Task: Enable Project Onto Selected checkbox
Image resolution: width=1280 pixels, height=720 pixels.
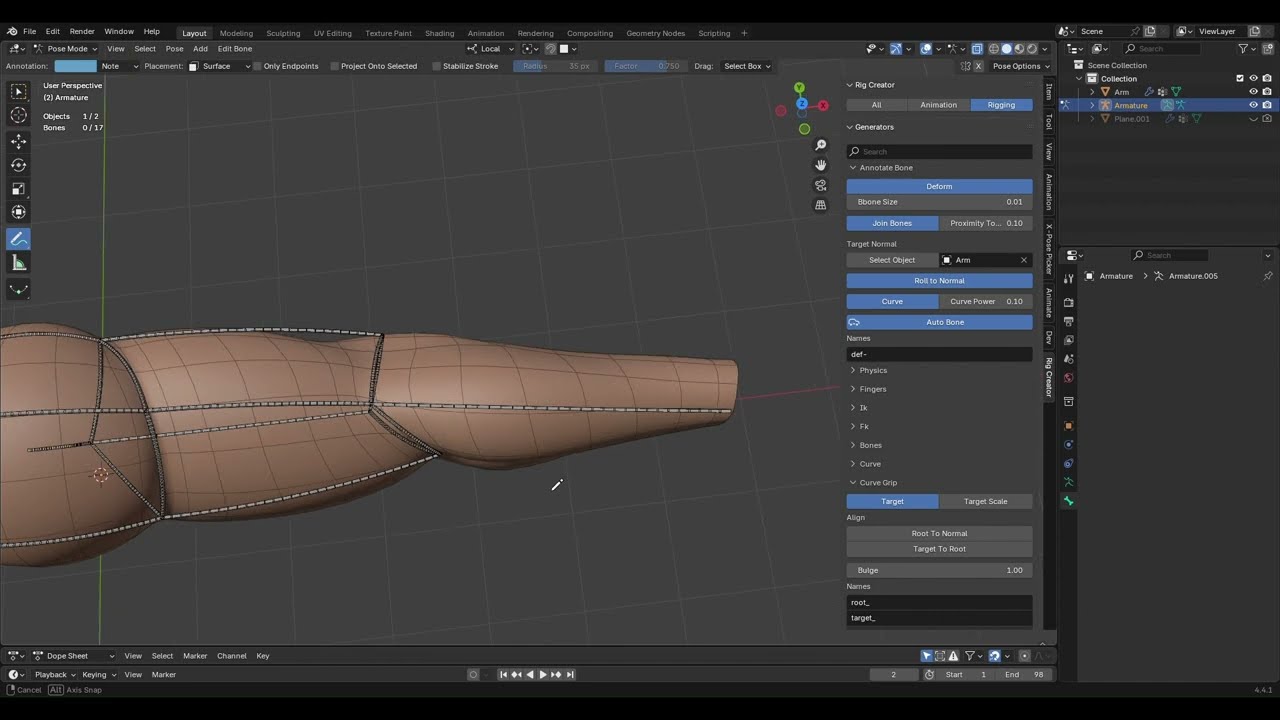Action: (x=334, y=66)
